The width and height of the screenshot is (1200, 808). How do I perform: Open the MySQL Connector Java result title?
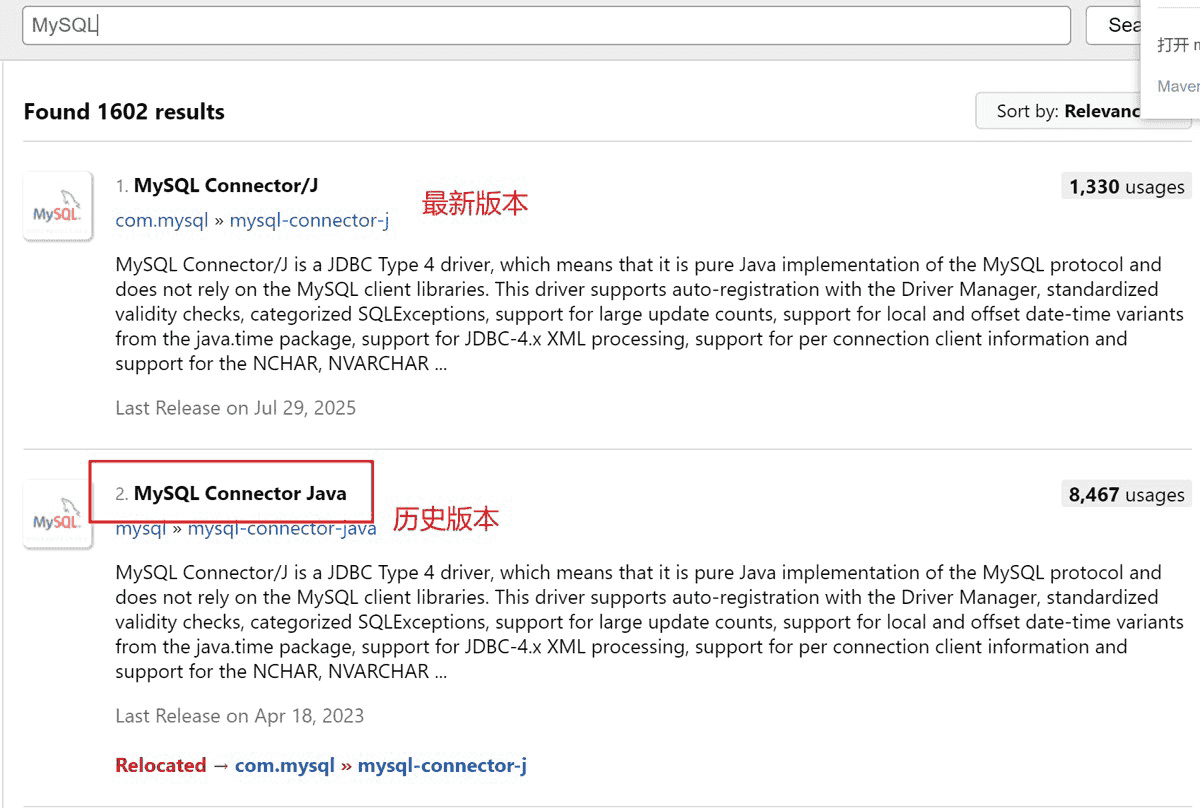click(x=240, y=493)
